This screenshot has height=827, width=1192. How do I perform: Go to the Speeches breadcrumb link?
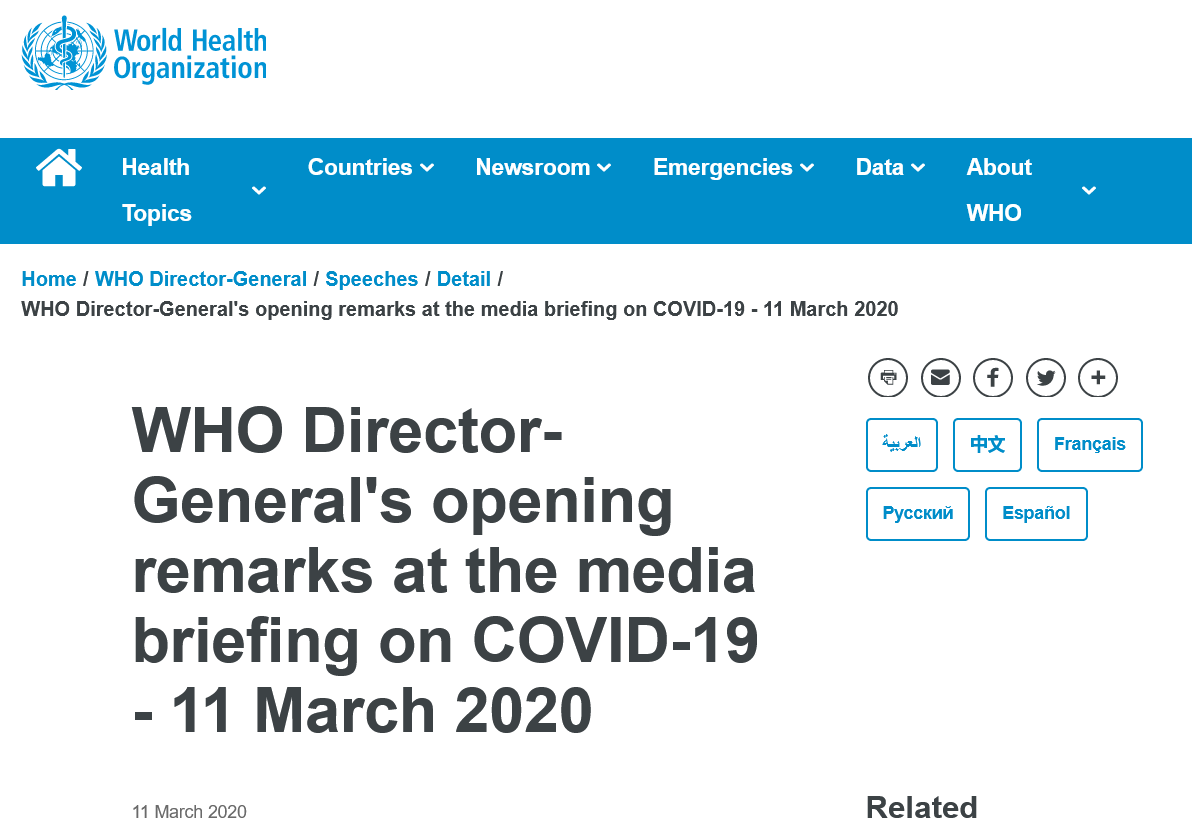(372, 279)
